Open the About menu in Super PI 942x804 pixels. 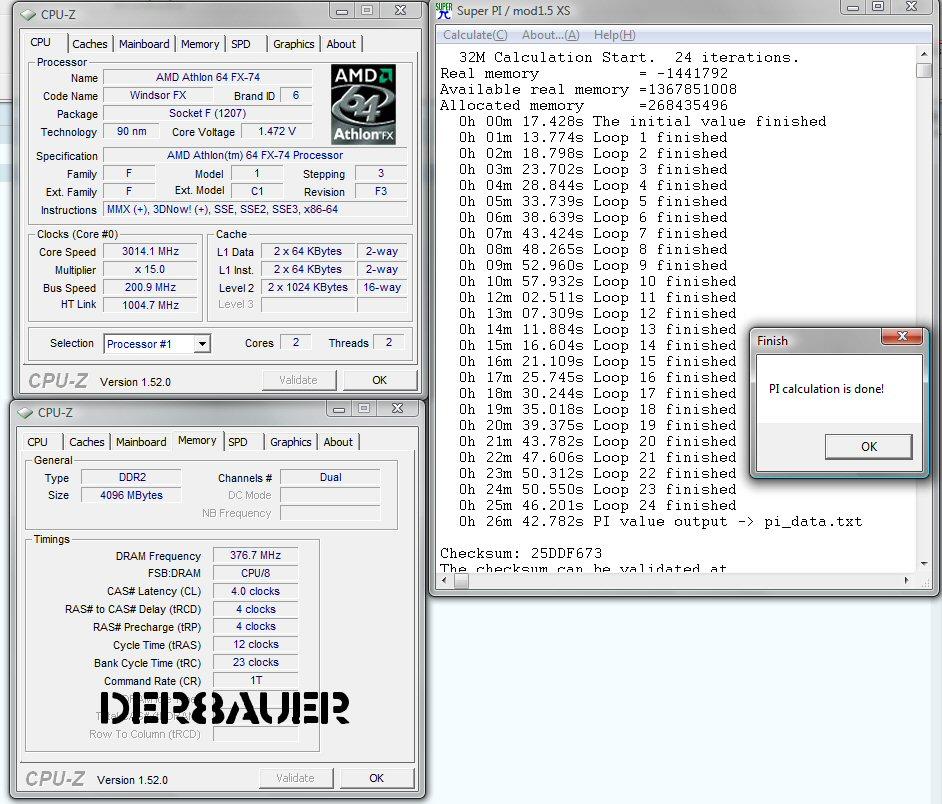(x=551, y=35)
